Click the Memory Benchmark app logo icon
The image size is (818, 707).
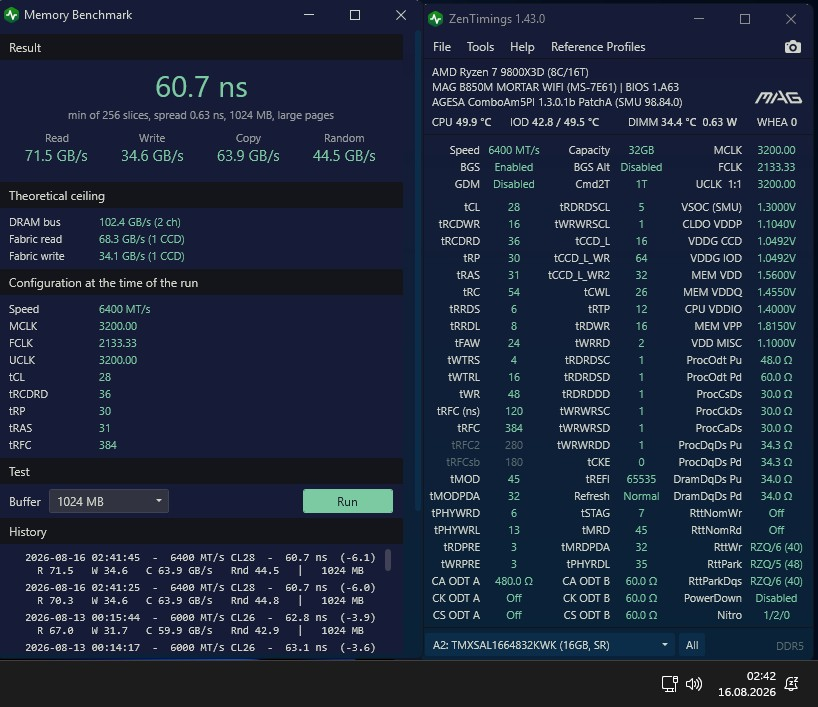11,15
